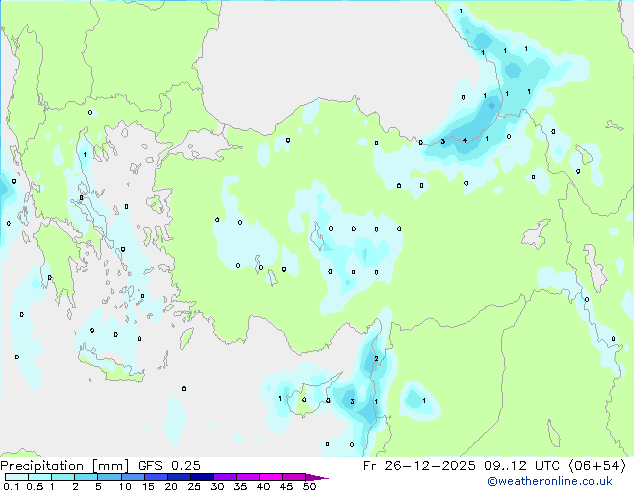The width and height of the screenshot is (634, 490).
Task: Click the 1–2 mm legend color swatch
Action: click(x=63, y=477)
